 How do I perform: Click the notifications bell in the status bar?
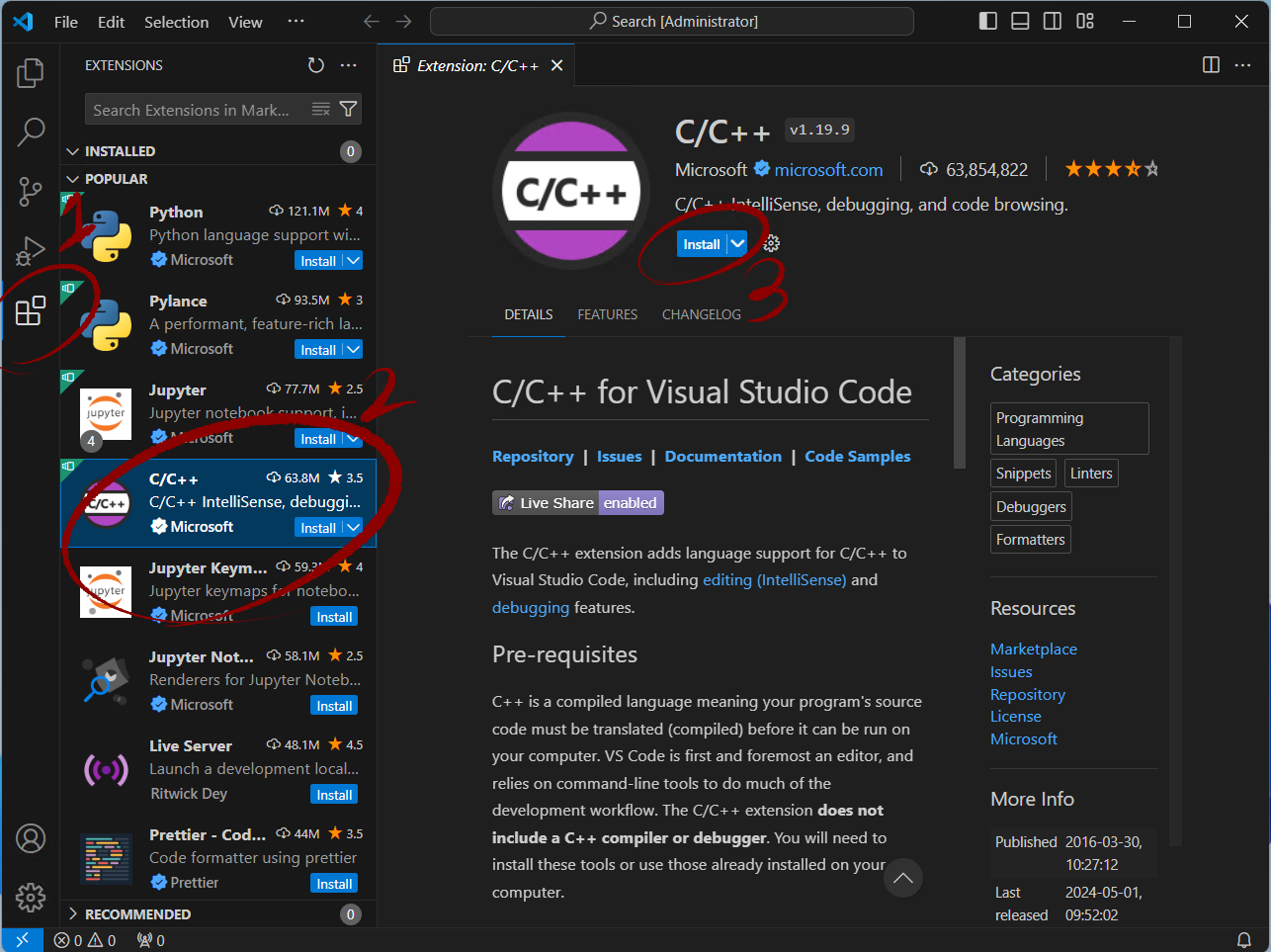tap(1244, 940)
